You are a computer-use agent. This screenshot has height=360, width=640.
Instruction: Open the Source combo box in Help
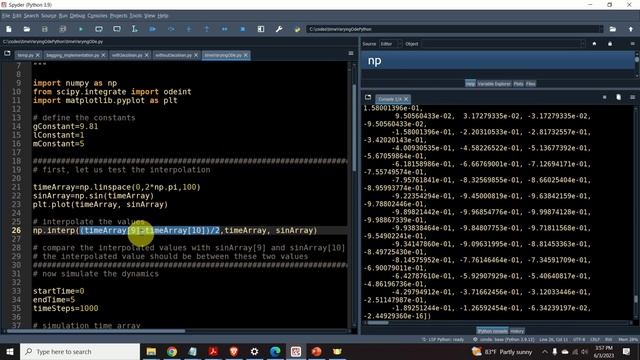(391, 44)
